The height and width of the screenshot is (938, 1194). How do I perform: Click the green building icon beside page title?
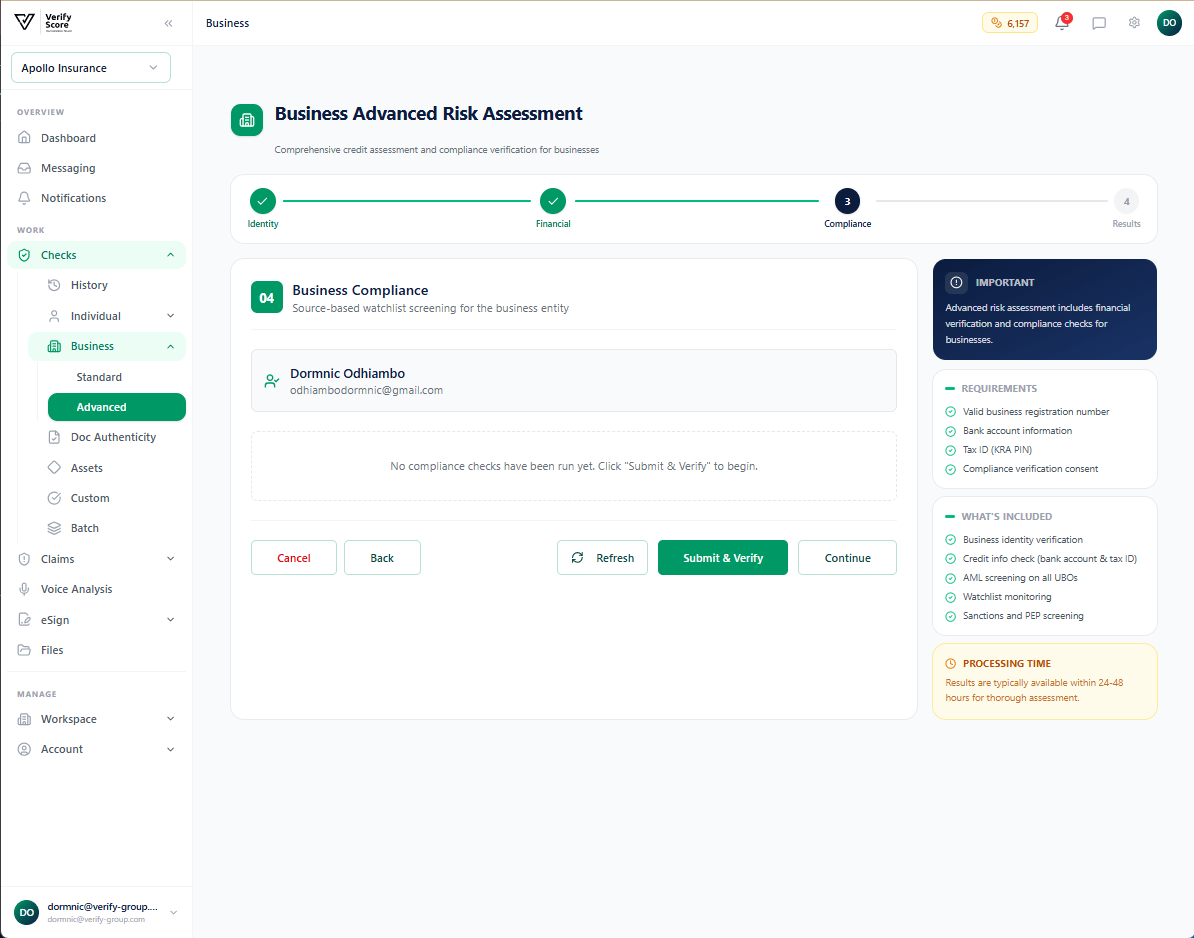tap(247, 120)
